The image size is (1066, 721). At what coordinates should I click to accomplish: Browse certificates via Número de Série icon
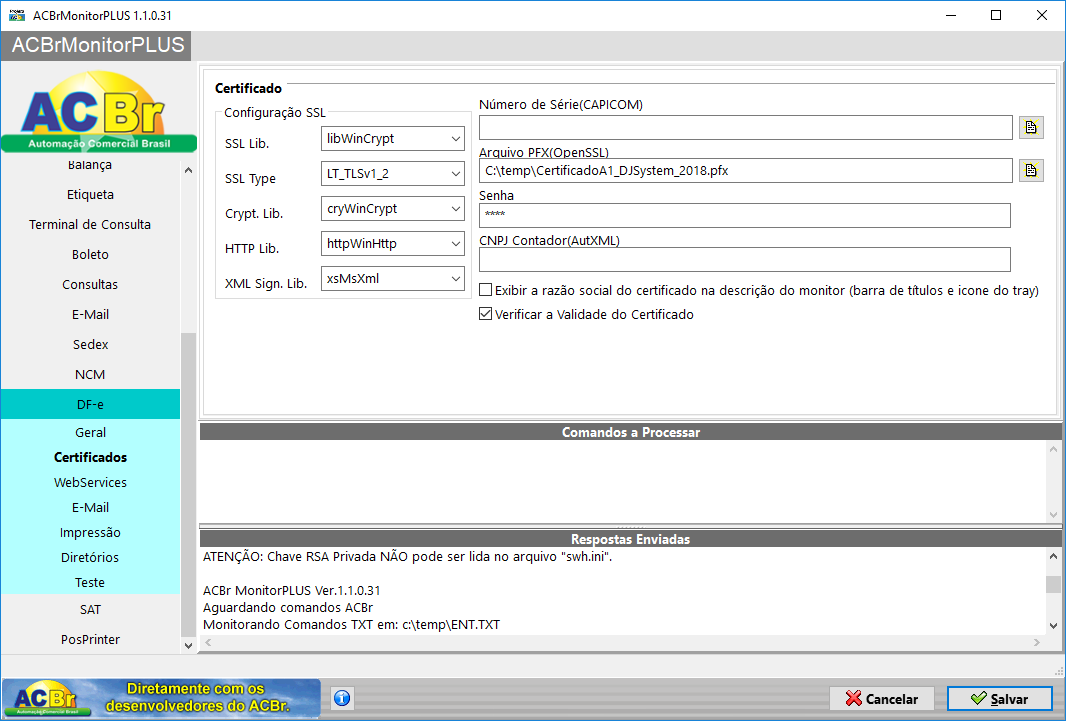[1031, 127]
